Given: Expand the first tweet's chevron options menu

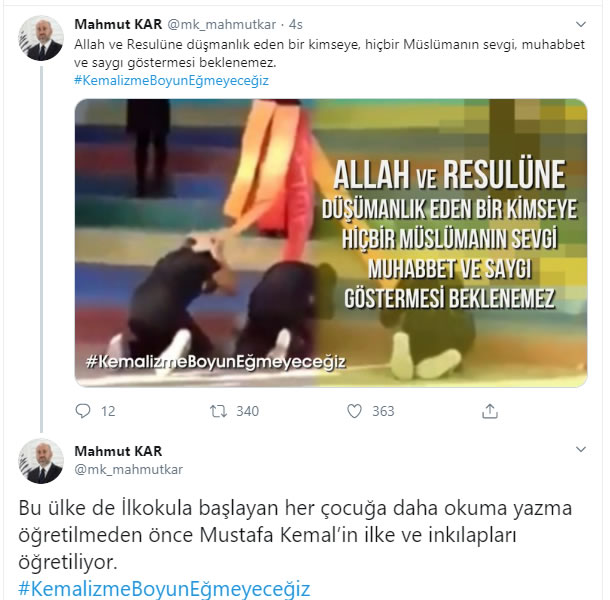Looking at the screenshot, I should coord(580,24).
